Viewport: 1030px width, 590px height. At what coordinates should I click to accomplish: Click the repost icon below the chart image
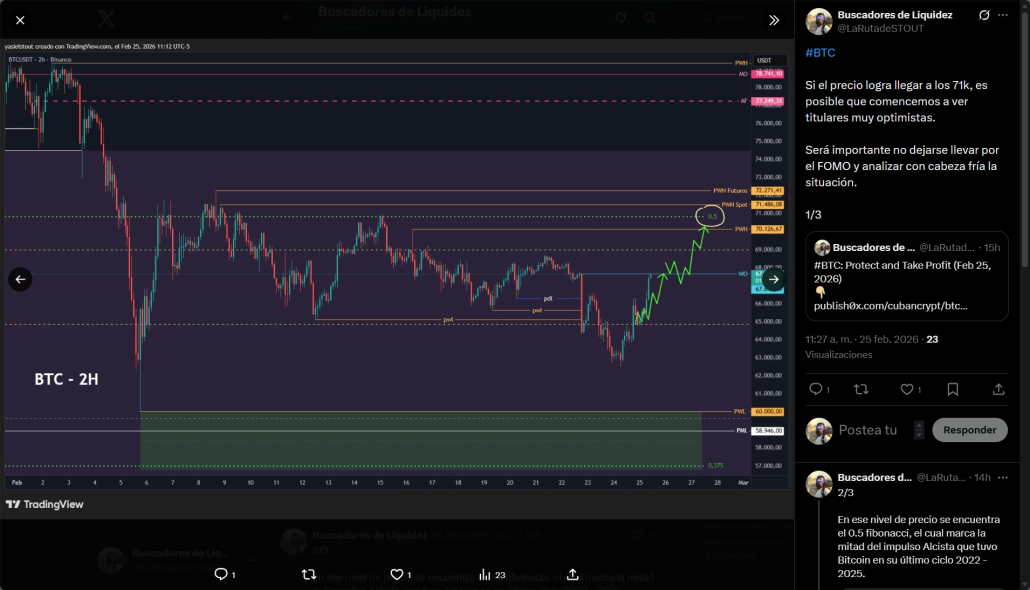click(x=309, y=574)
